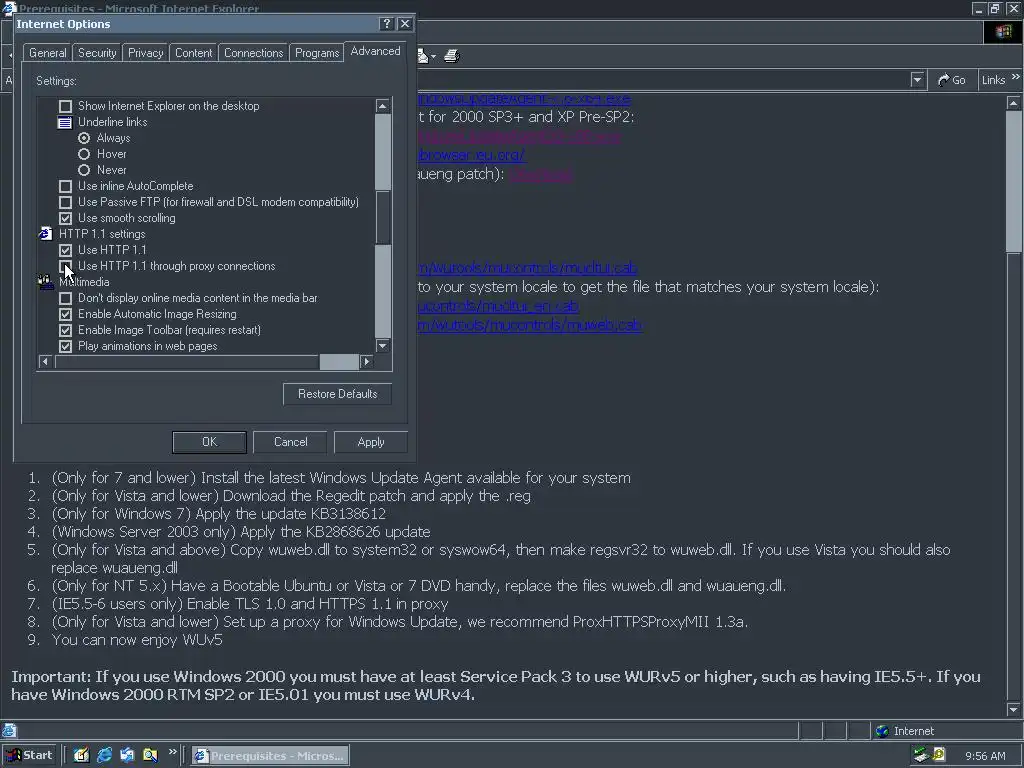Confirm the dialog with OK

tap(210, 442)
